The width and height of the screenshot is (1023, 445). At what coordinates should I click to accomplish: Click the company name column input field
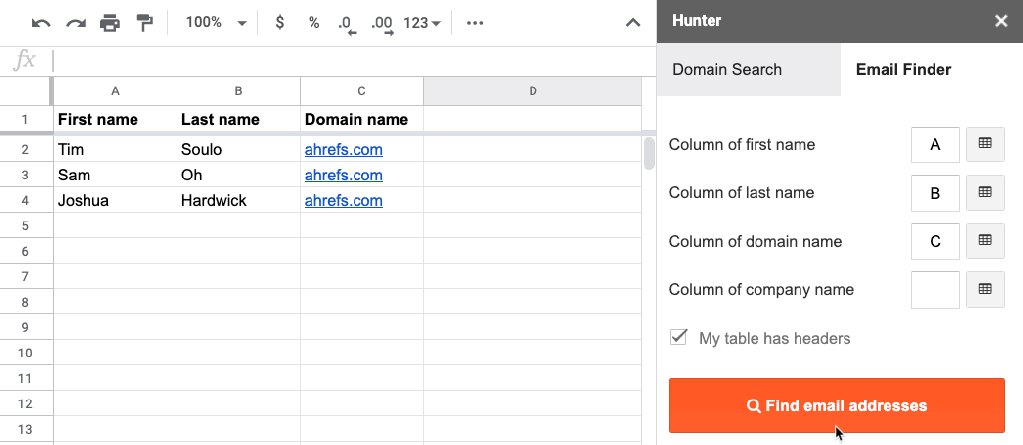coord(935,290)
